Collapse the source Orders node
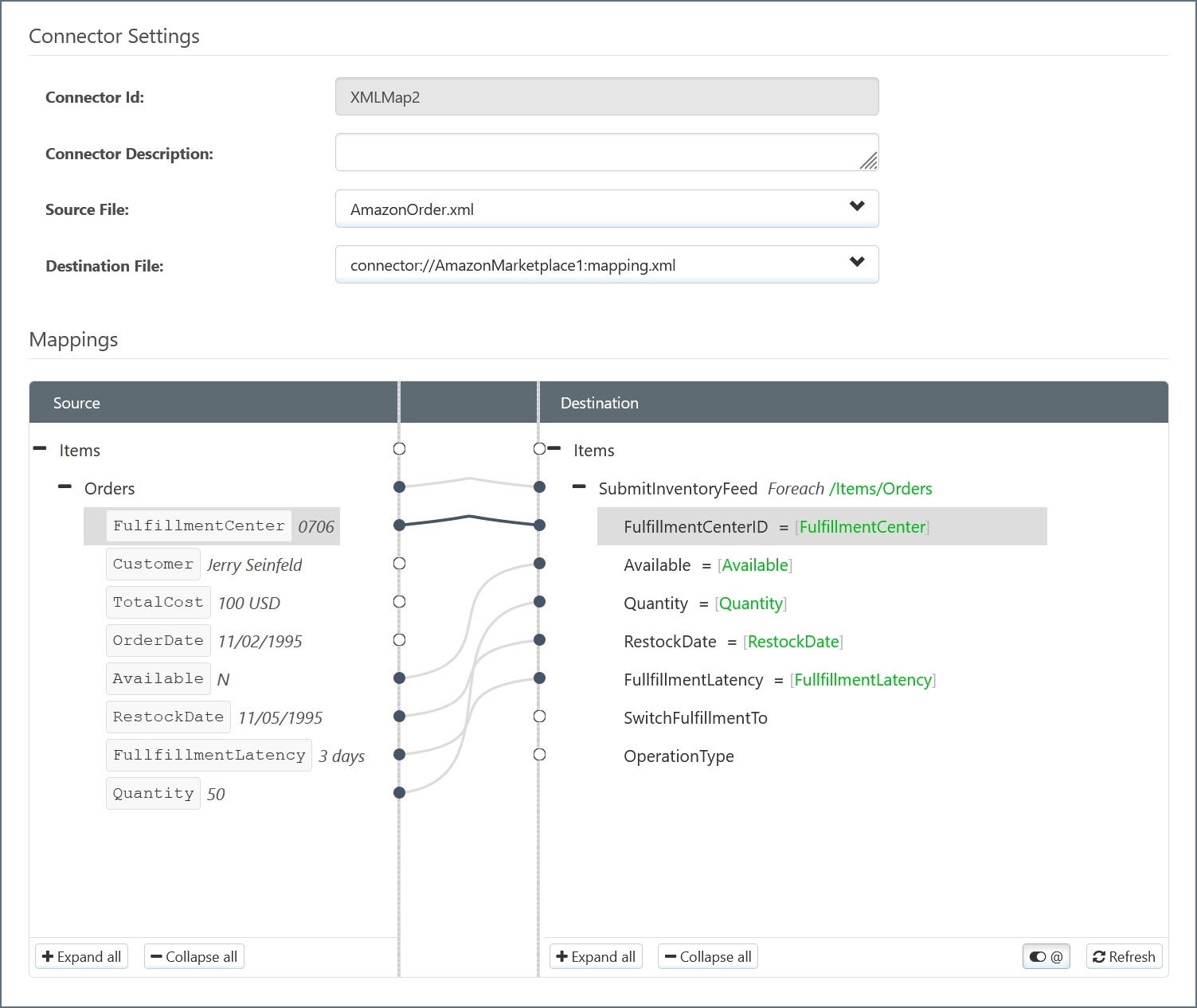Viewport: 1197px width, 1008px height. [65, 487]
